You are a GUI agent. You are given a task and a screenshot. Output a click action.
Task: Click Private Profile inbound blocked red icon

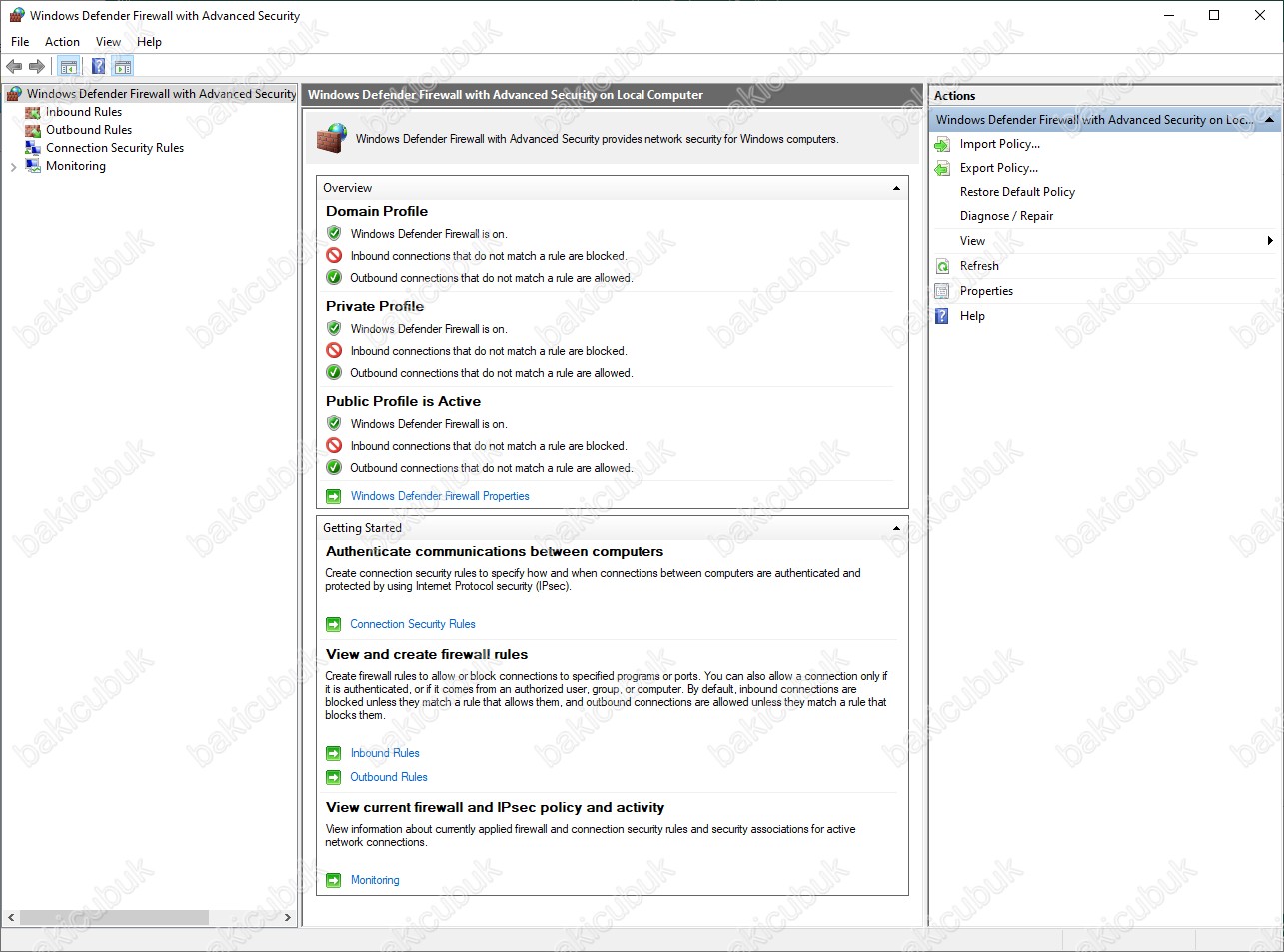click(x=334, y=351)
